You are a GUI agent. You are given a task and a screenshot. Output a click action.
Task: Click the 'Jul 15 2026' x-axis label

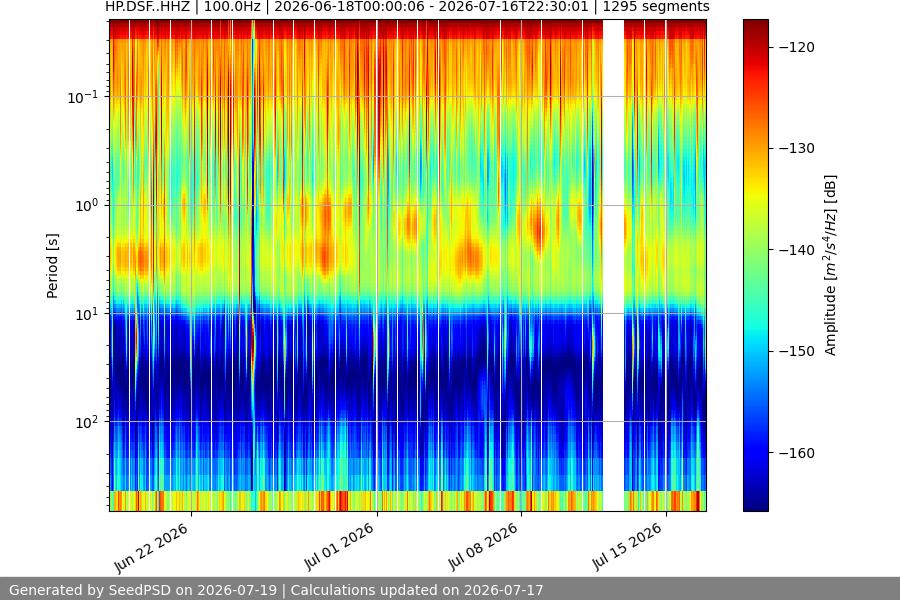[x=628, y=547]
